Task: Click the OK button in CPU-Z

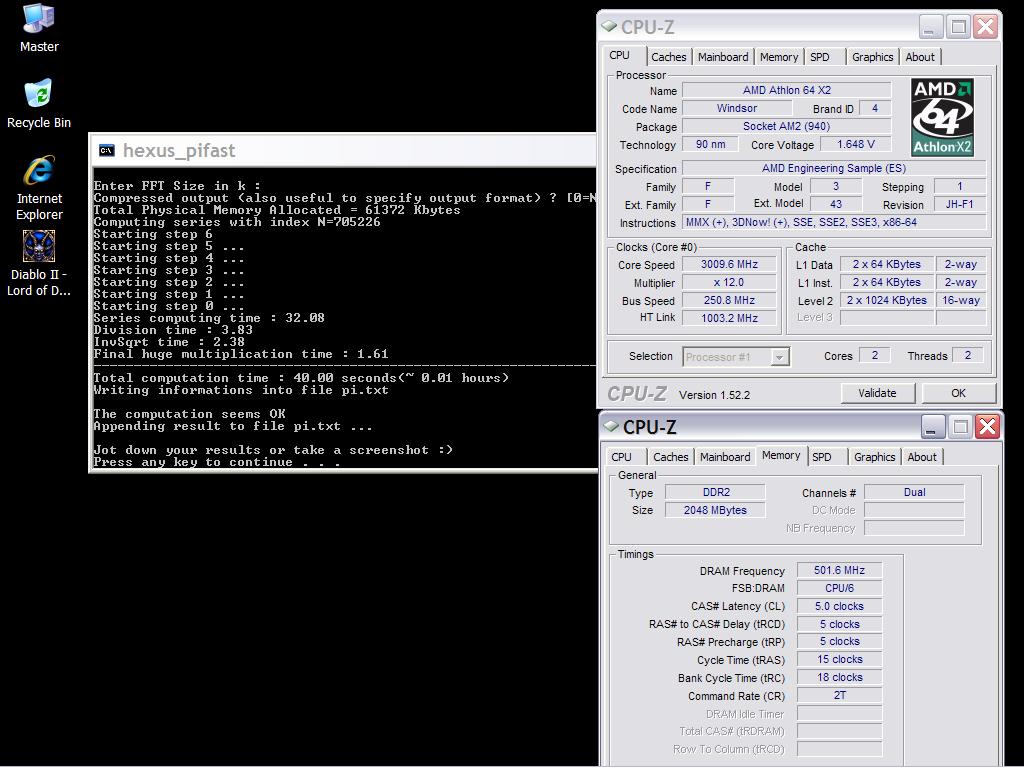Action: (958, 393)
